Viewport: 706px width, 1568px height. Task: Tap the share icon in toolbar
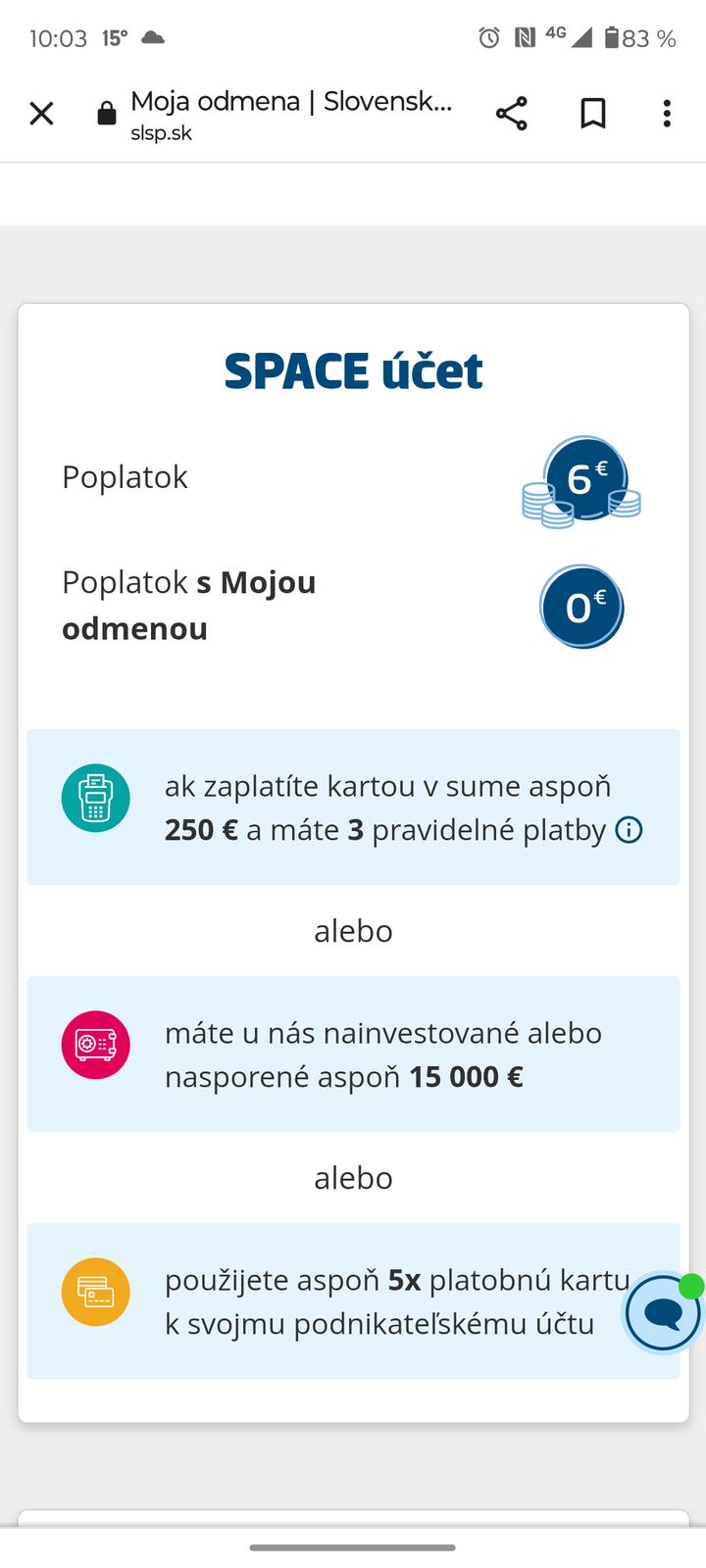click(x=512, y=114)
